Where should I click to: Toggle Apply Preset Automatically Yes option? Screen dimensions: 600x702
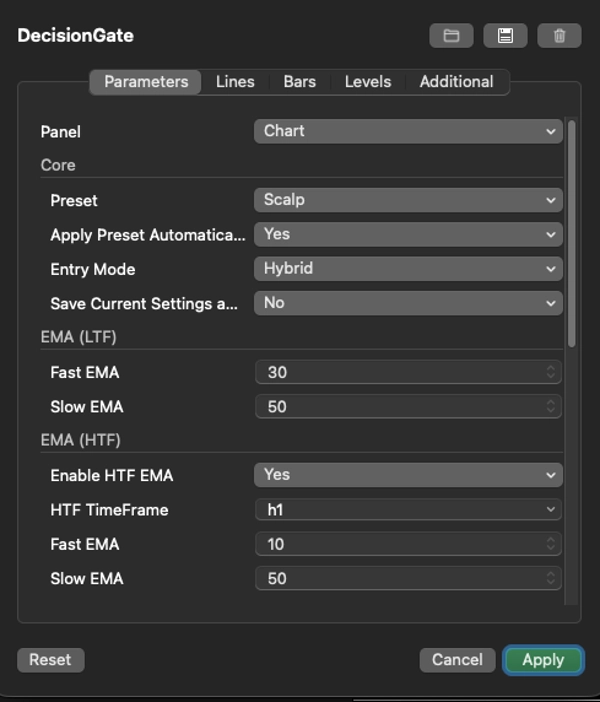[x=408, y=234]
